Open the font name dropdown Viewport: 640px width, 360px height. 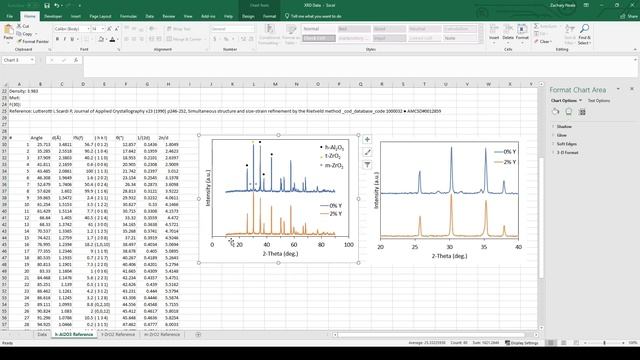coord(88,29)
